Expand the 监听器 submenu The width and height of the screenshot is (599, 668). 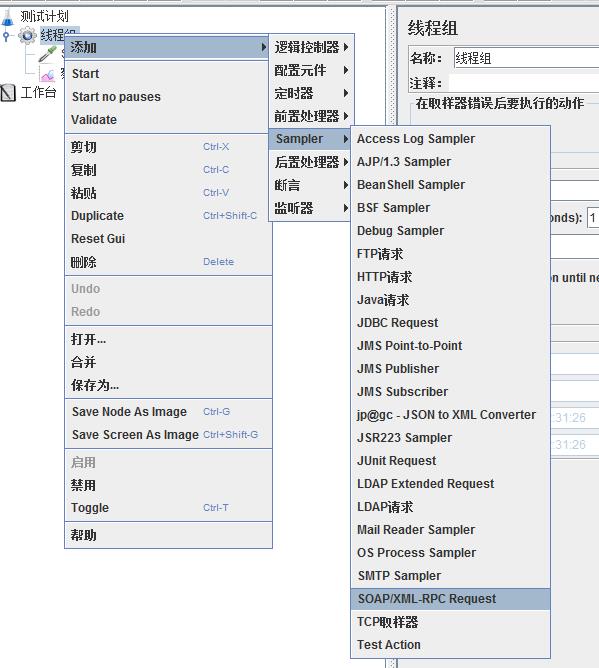pos(311,208)
